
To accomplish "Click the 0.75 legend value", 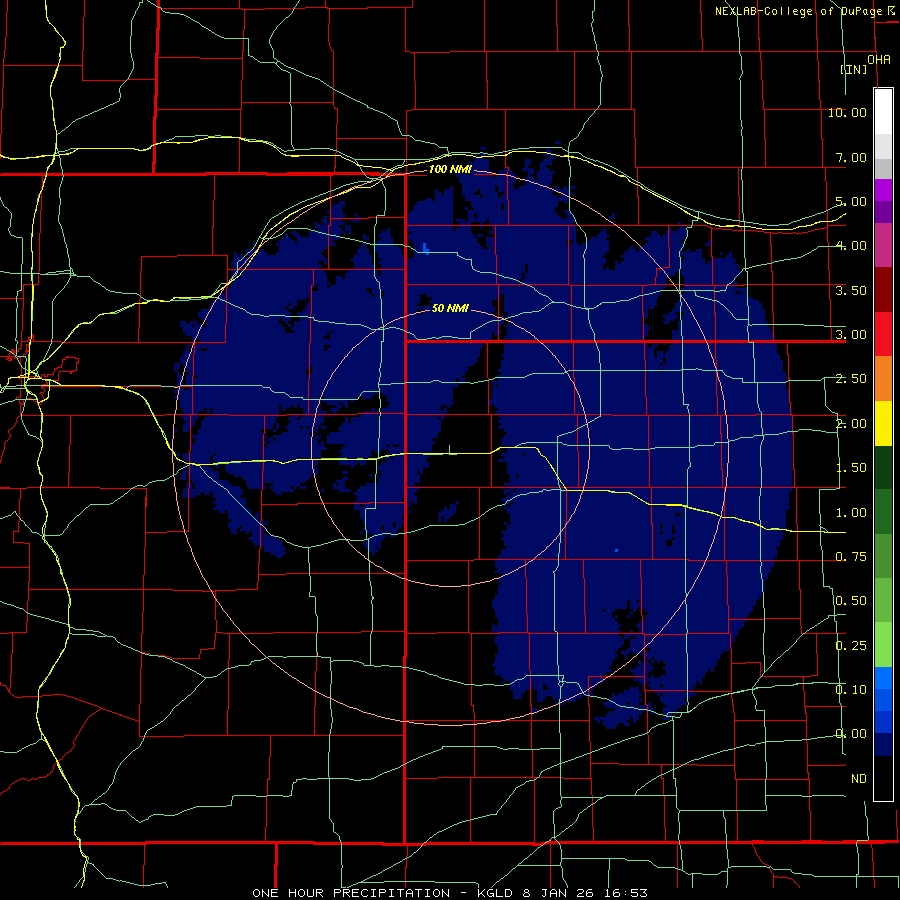I will tap(851, 557).
